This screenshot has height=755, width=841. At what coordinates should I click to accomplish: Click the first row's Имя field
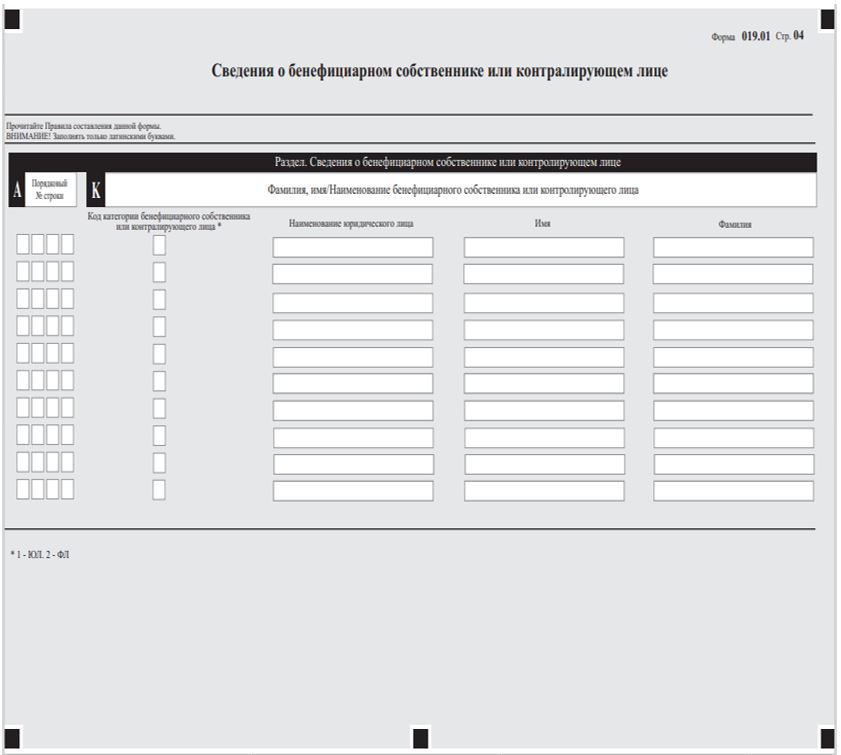click(x=543, y=247)
